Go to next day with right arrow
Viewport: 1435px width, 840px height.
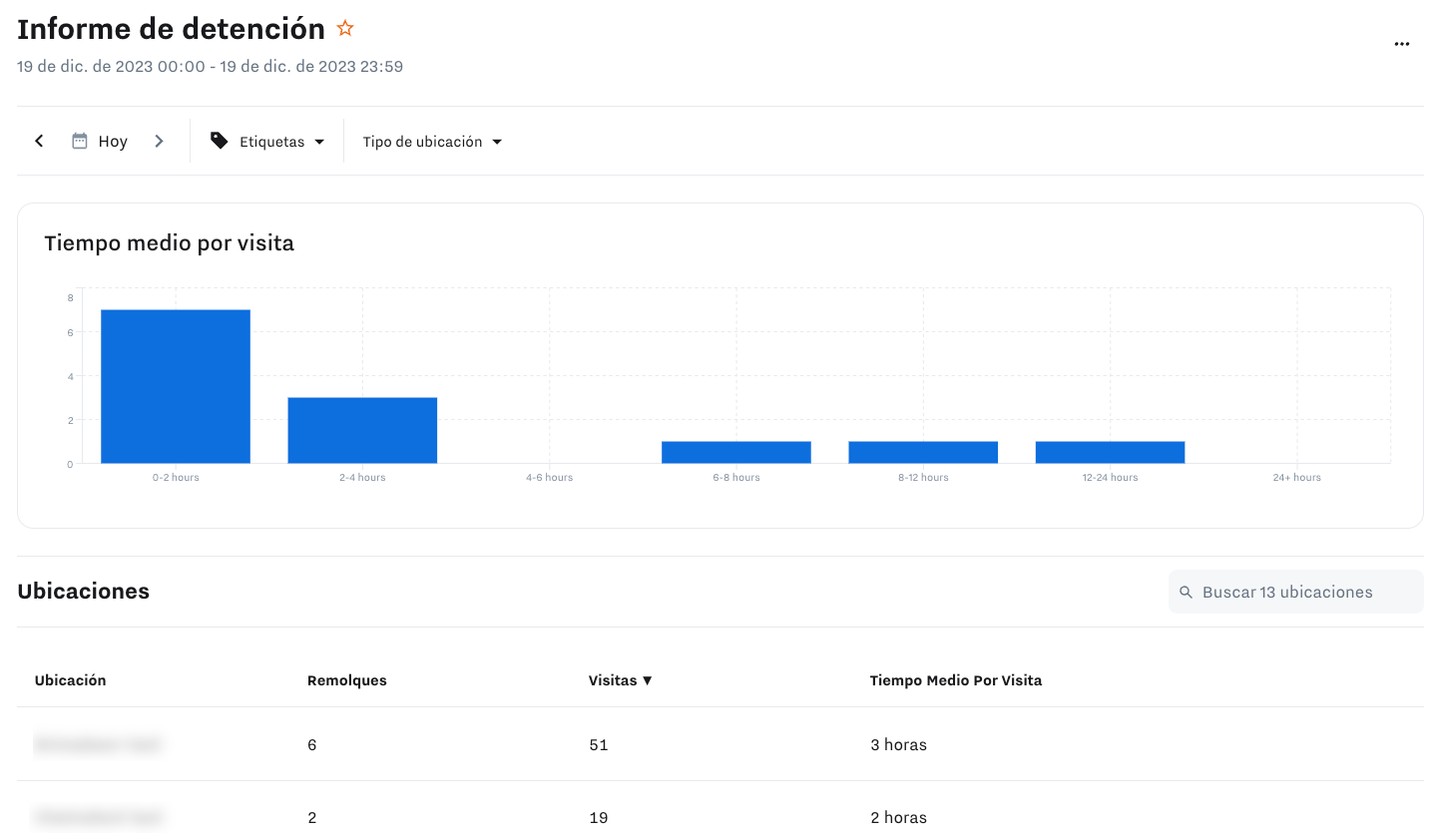159,141
